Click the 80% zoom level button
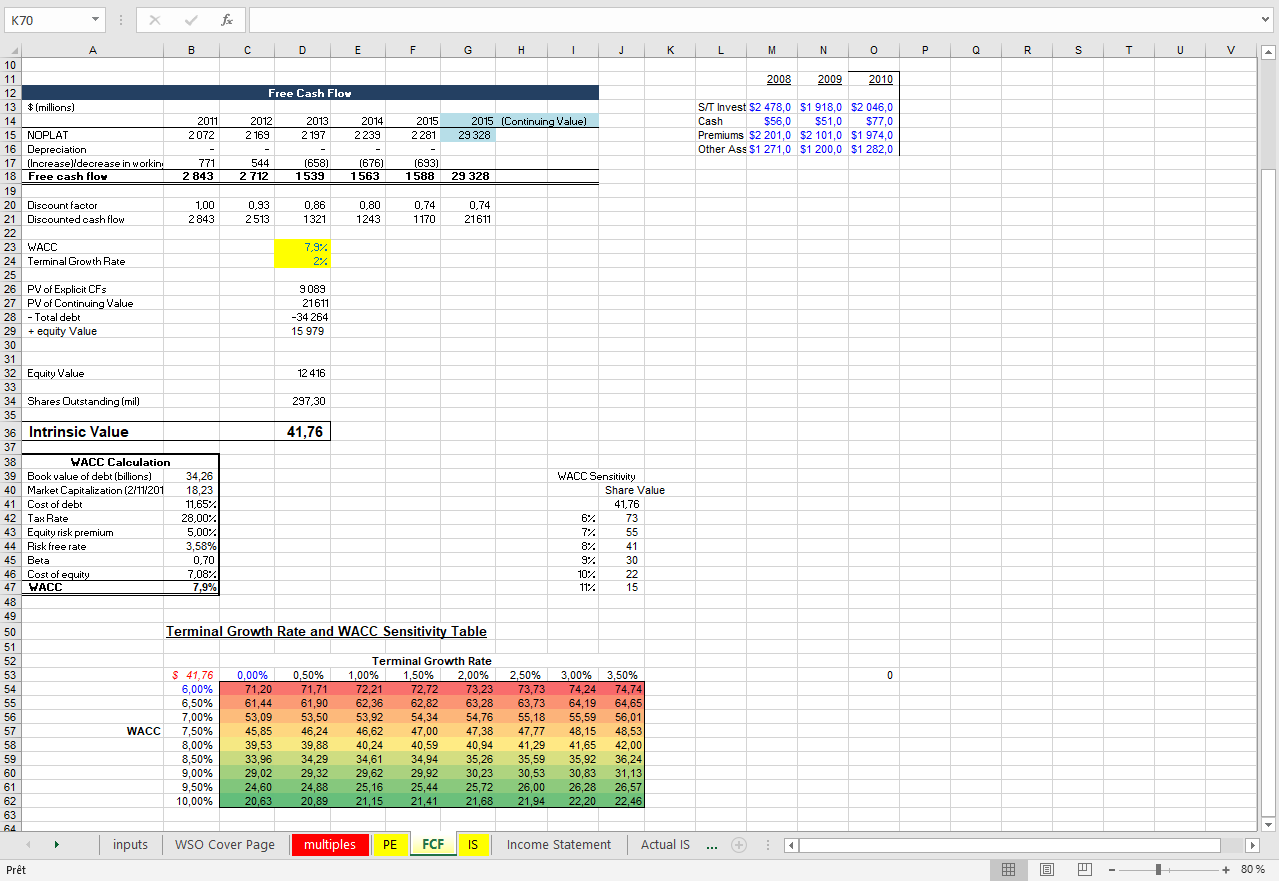Viewport: 1279px width, 881px height. 1251,869
